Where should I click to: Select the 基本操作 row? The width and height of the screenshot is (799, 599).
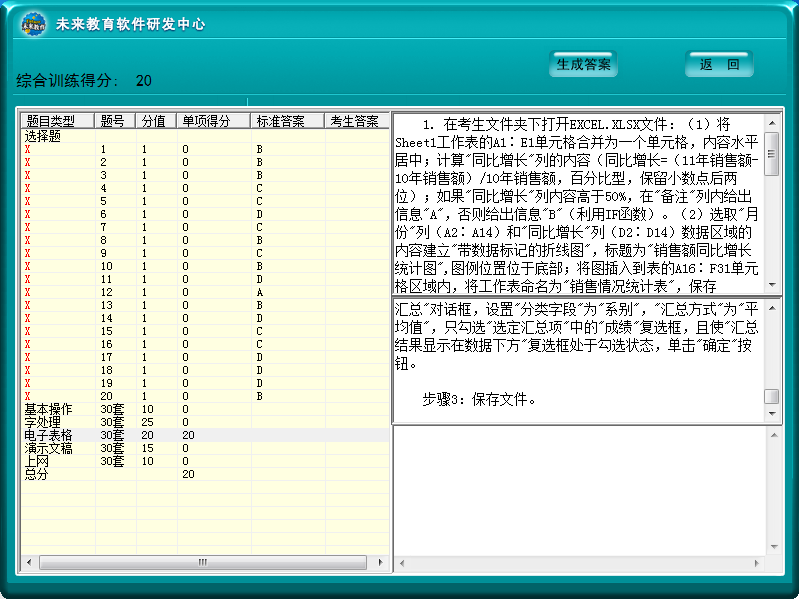pyautogui.click(x=205, y=409)
